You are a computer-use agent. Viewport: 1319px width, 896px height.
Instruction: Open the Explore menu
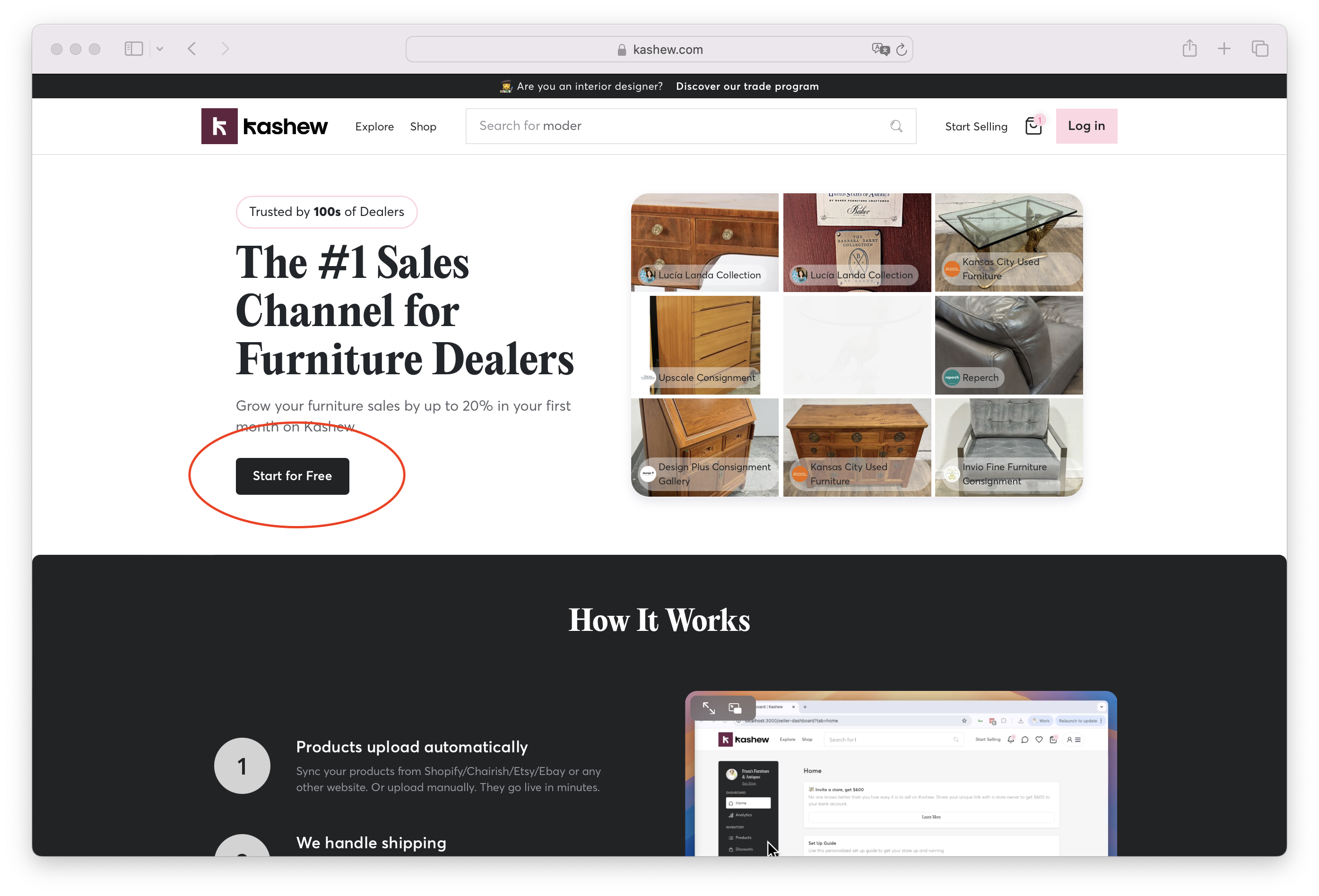coord(374,127)
